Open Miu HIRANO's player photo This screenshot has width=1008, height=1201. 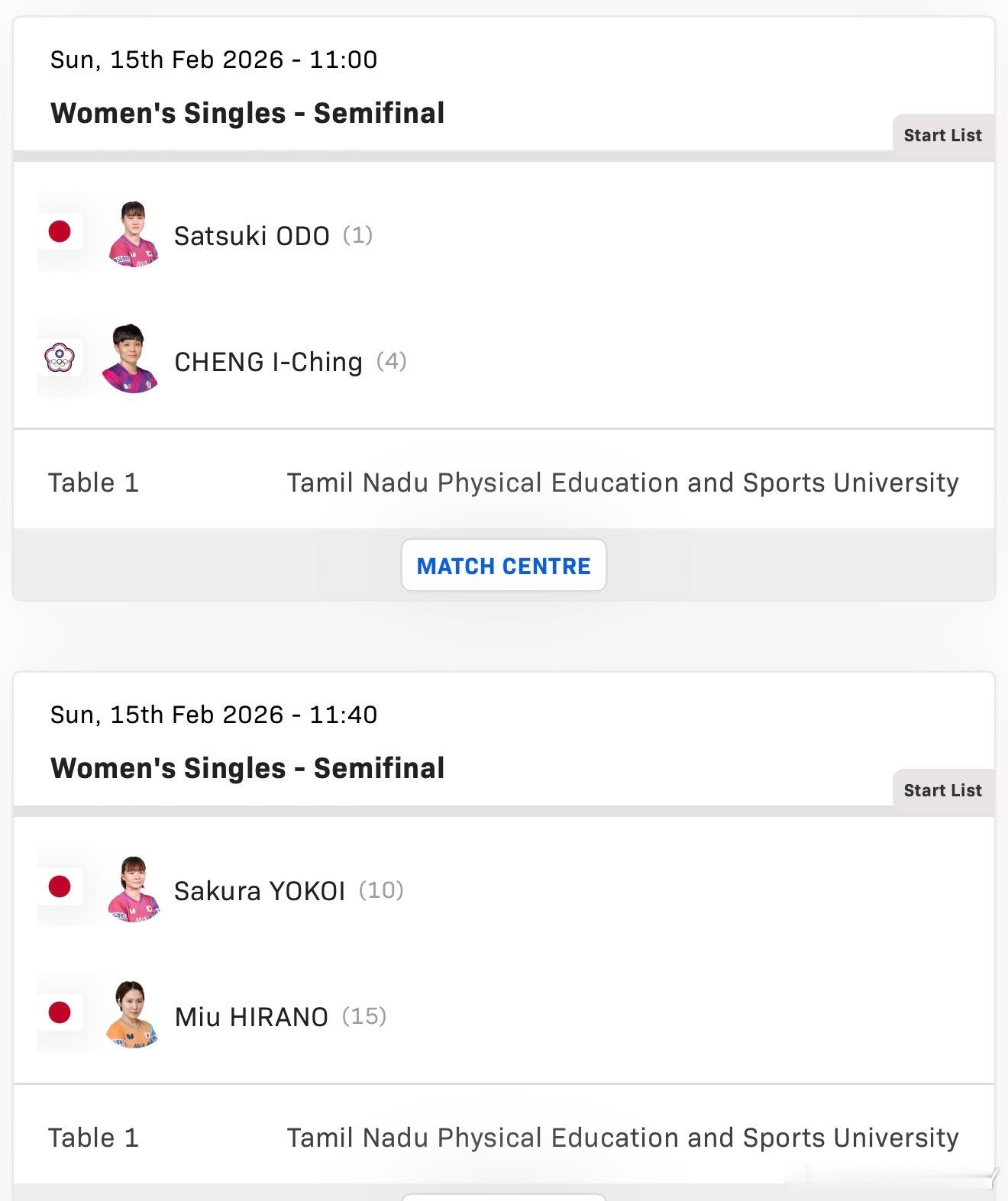[x=133, y=1015]
